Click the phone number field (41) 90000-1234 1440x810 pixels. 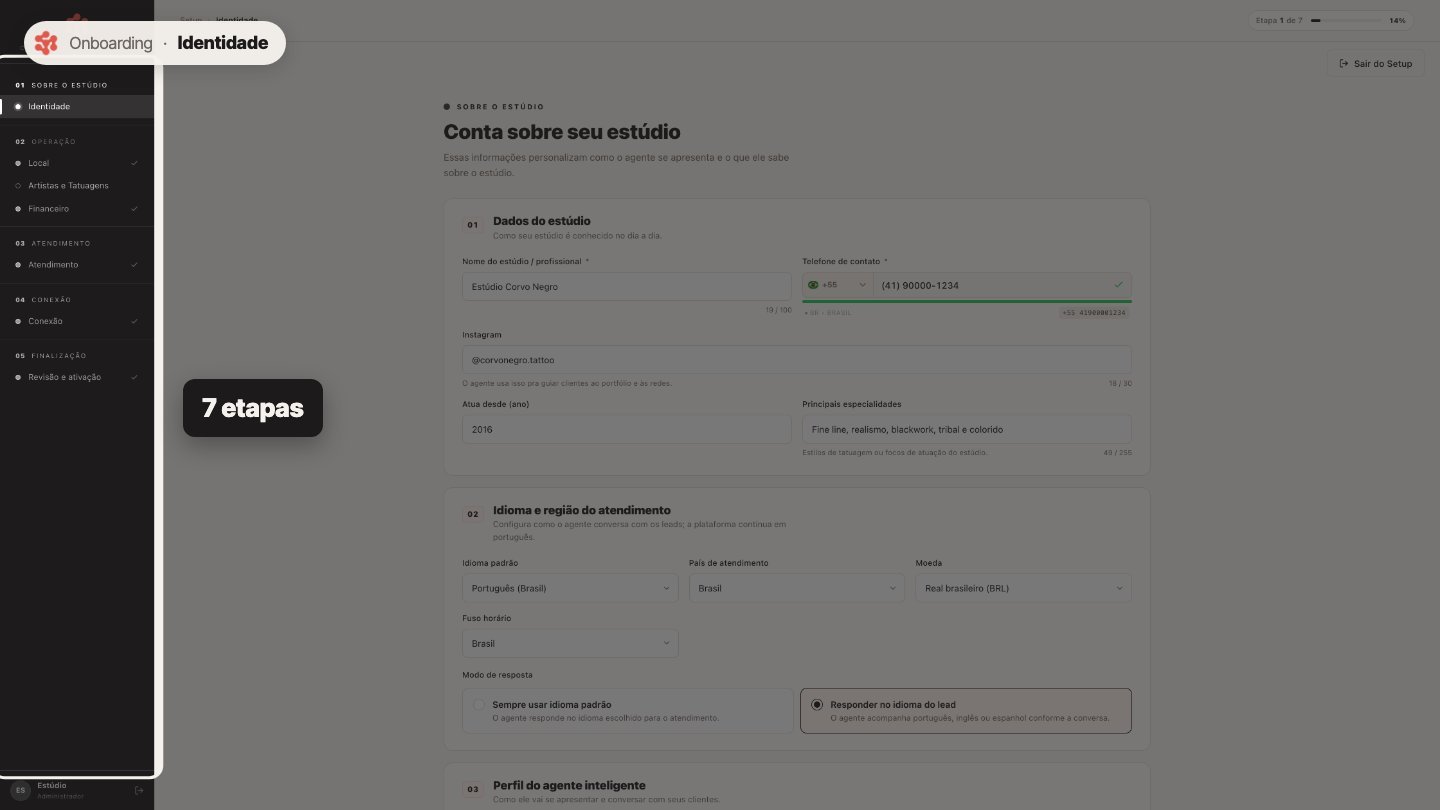tap(1002, 285)
